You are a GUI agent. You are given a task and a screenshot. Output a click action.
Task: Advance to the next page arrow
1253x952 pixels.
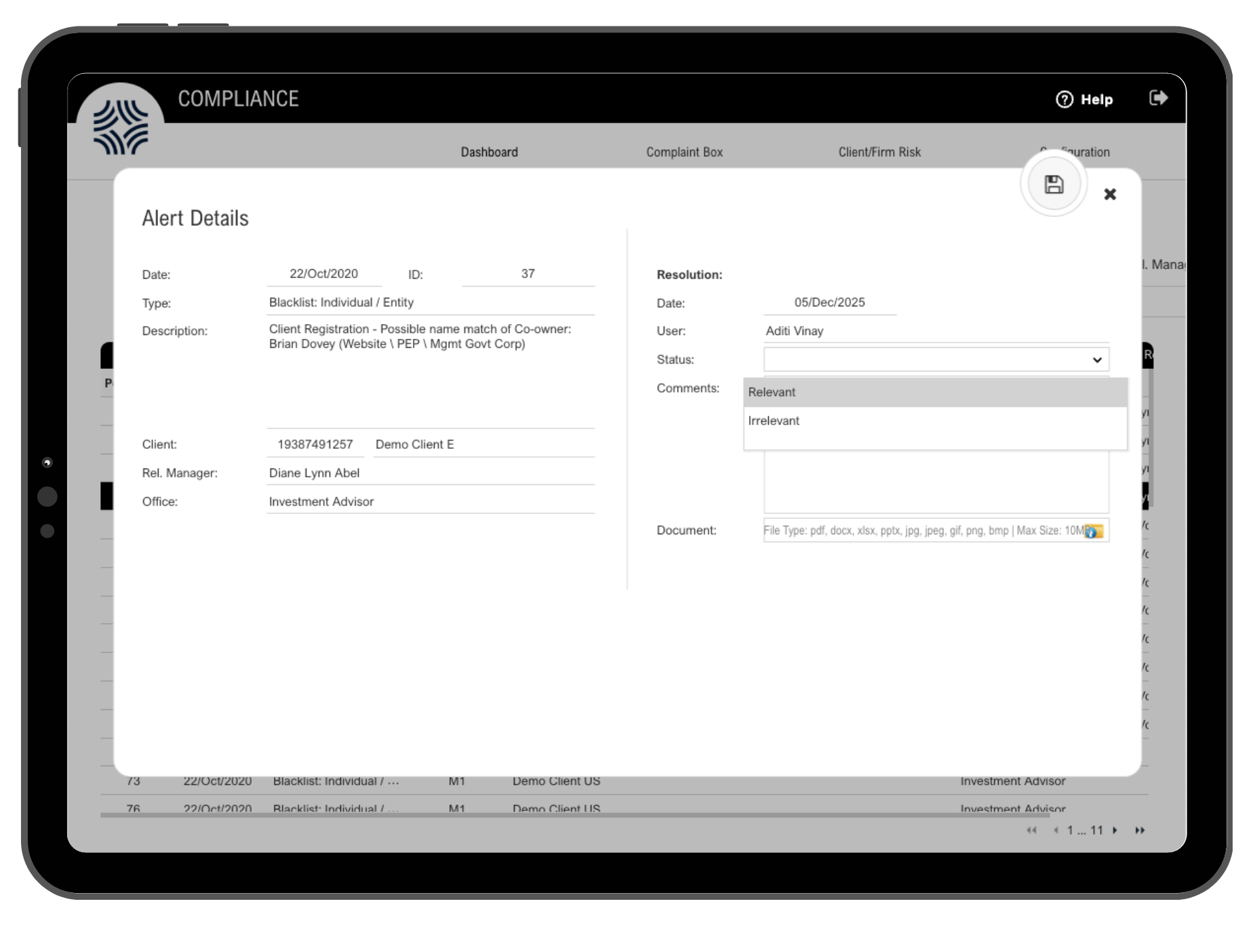point(1116,830)
